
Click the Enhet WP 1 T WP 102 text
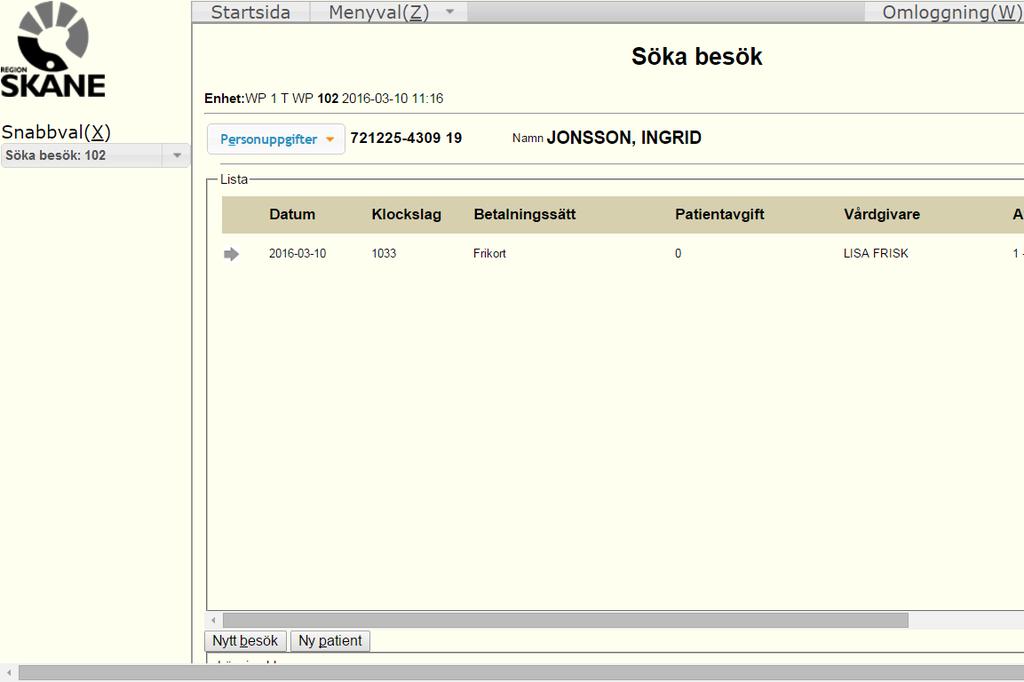[x=271, y=99]
